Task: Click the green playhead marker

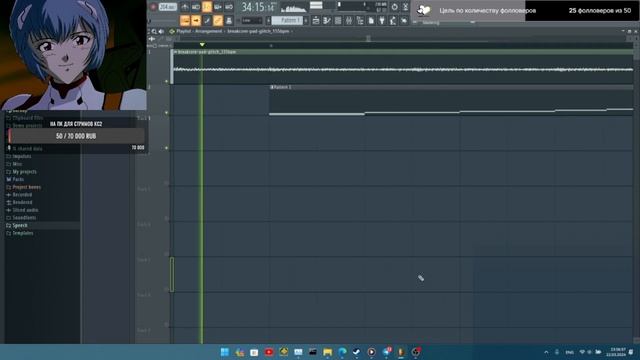Action: point(202,44)
